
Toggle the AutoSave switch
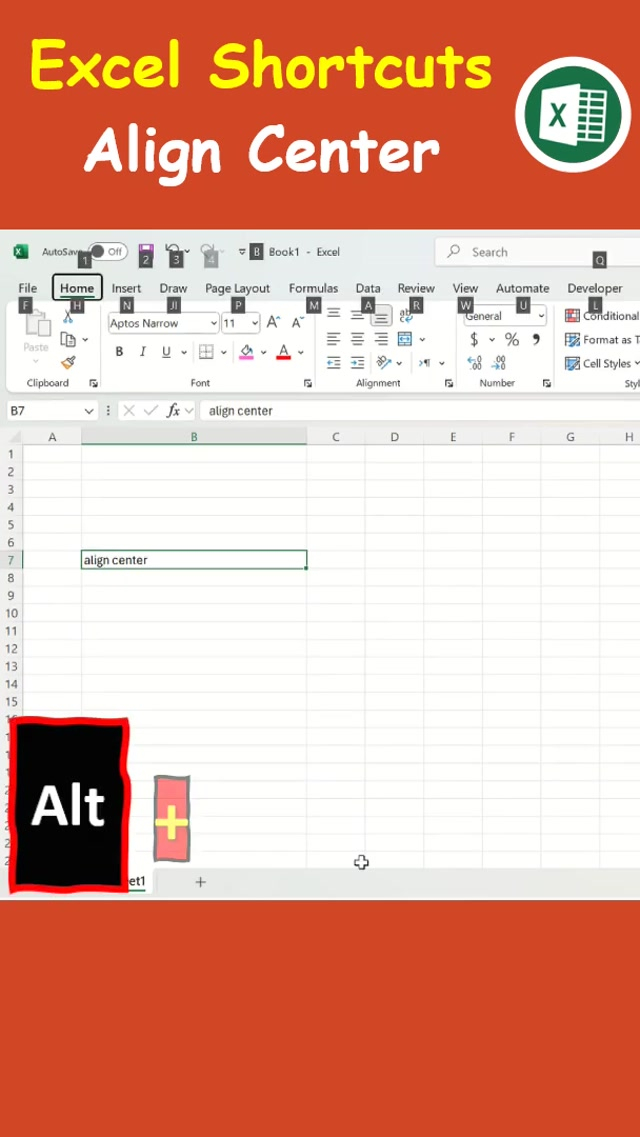pos(108,252)
